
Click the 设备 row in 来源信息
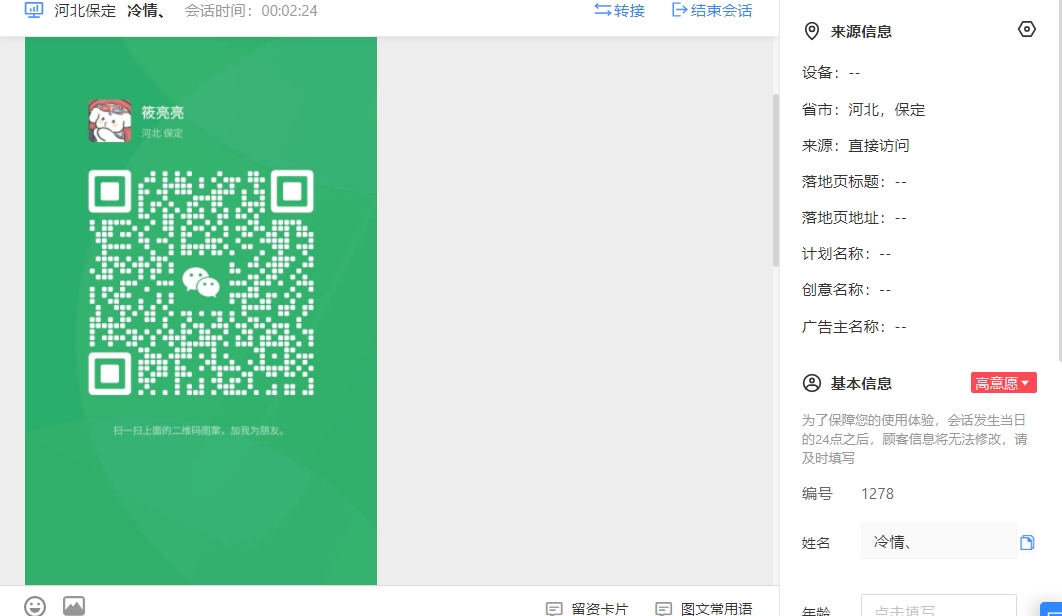point(830,73)
